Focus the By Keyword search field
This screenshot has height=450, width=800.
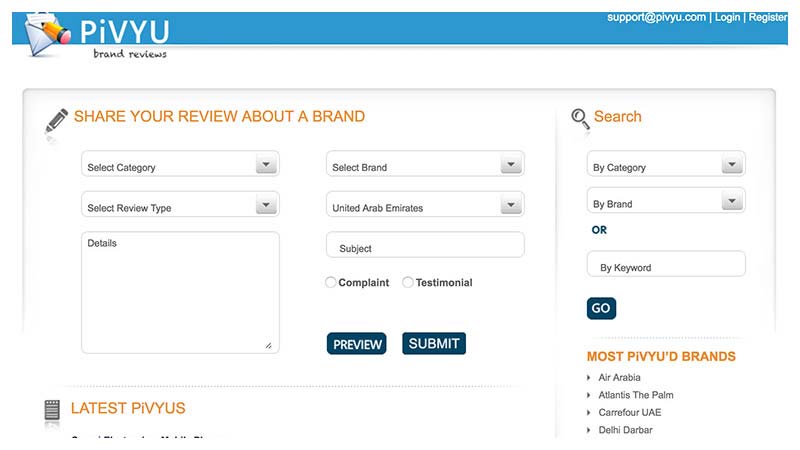(665, 266)
